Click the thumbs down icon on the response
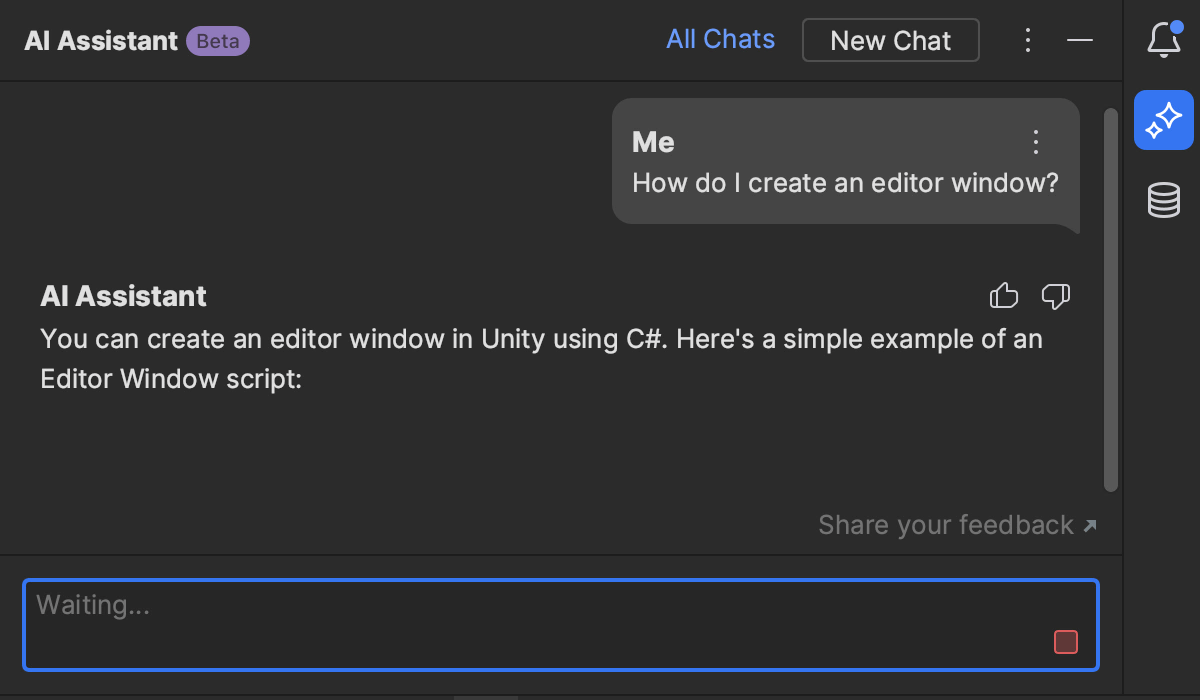 click(1056, 296)
